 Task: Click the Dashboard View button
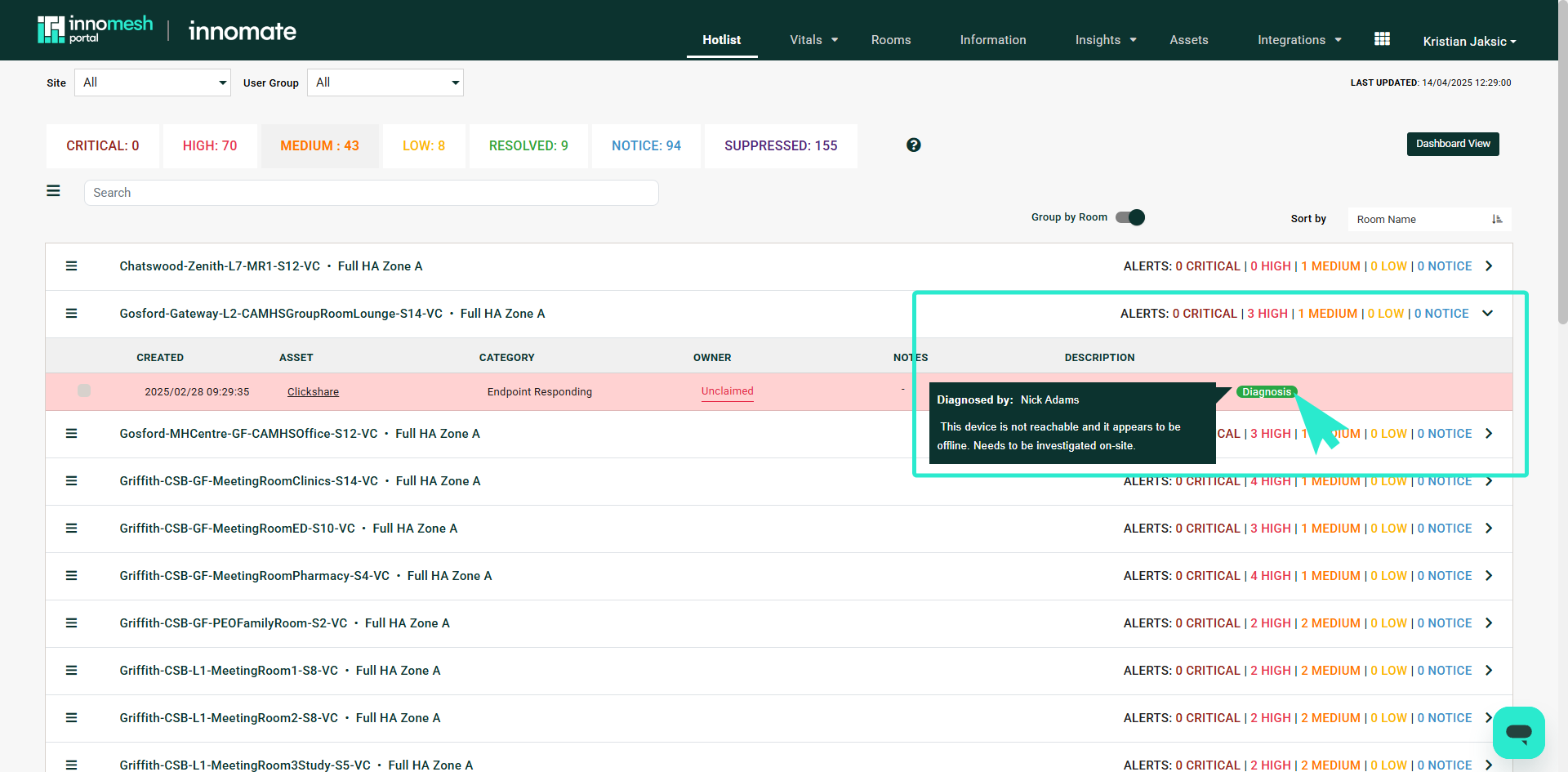tap(1453, 144)
